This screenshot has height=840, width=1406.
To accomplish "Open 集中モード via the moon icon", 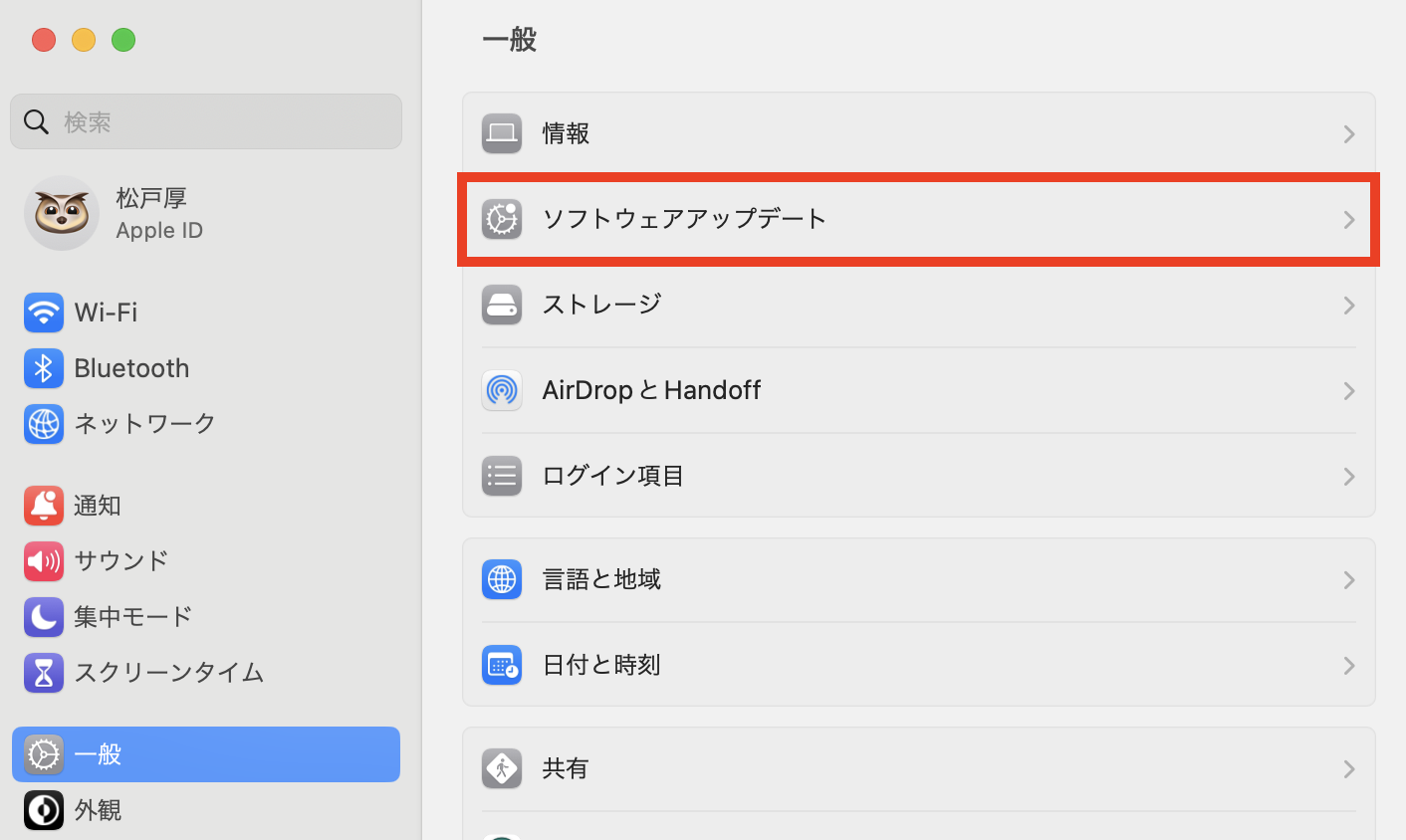I will pos(44,616).
